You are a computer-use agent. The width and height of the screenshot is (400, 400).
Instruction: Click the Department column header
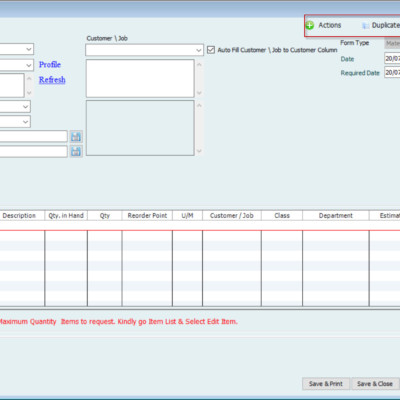point(336,216)
